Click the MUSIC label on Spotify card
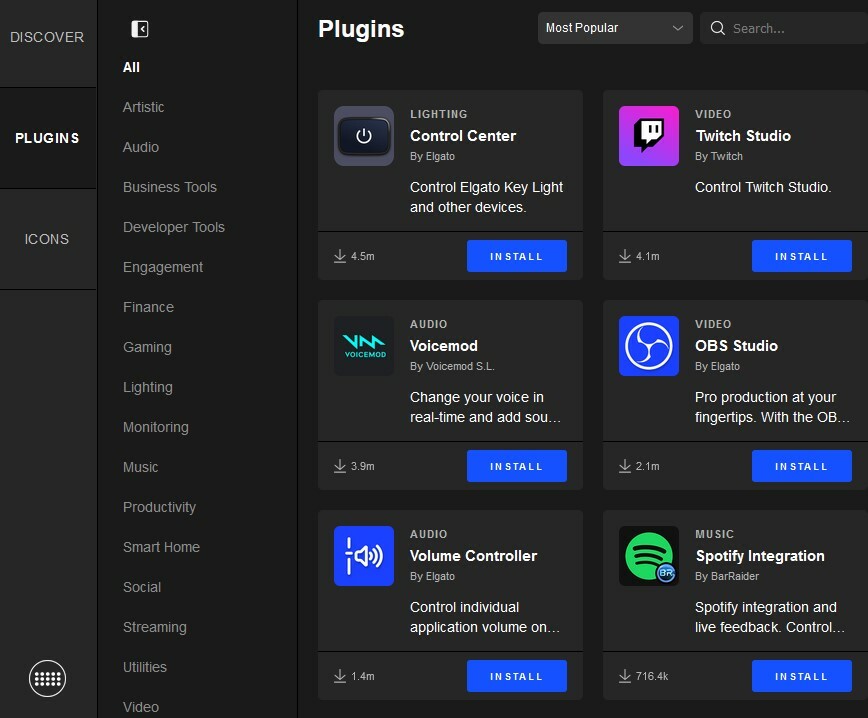Viewport: 868px width, 718px height. 714,534
